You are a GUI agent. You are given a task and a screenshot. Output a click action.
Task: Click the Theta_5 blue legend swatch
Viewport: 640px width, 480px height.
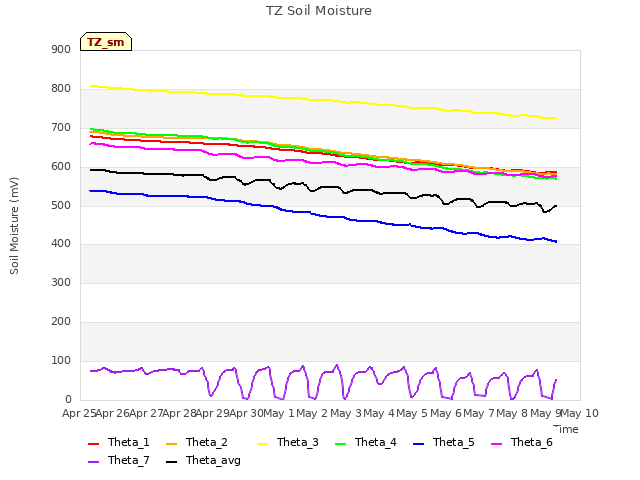[418, 444]
